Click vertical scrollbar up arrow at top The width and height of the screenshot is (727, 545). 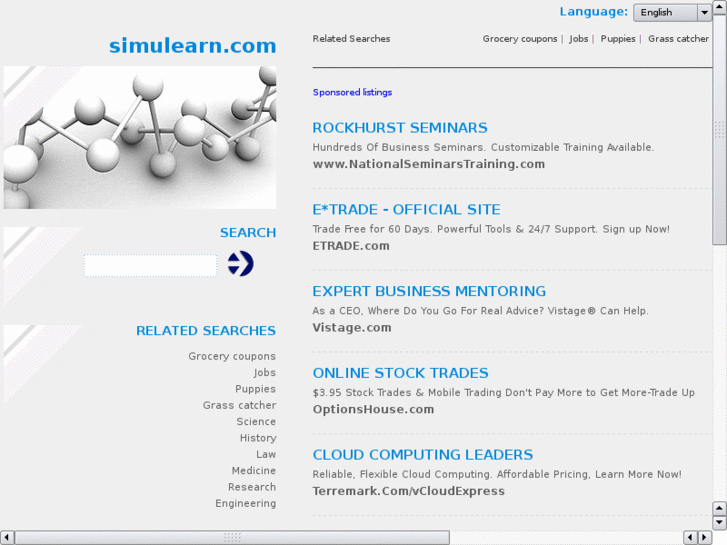[719, 7]
